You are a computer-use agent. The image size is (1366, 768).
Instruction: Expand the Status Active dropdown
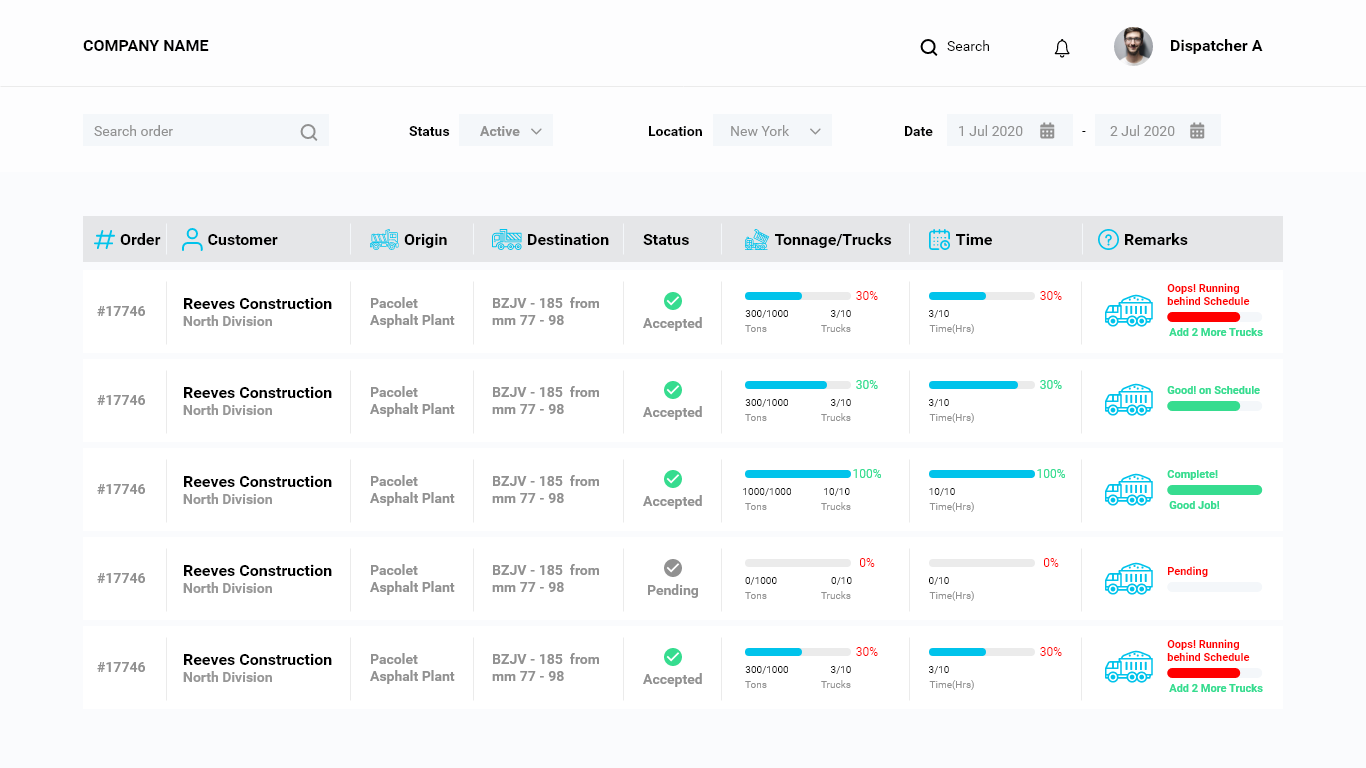coord(506,131)
